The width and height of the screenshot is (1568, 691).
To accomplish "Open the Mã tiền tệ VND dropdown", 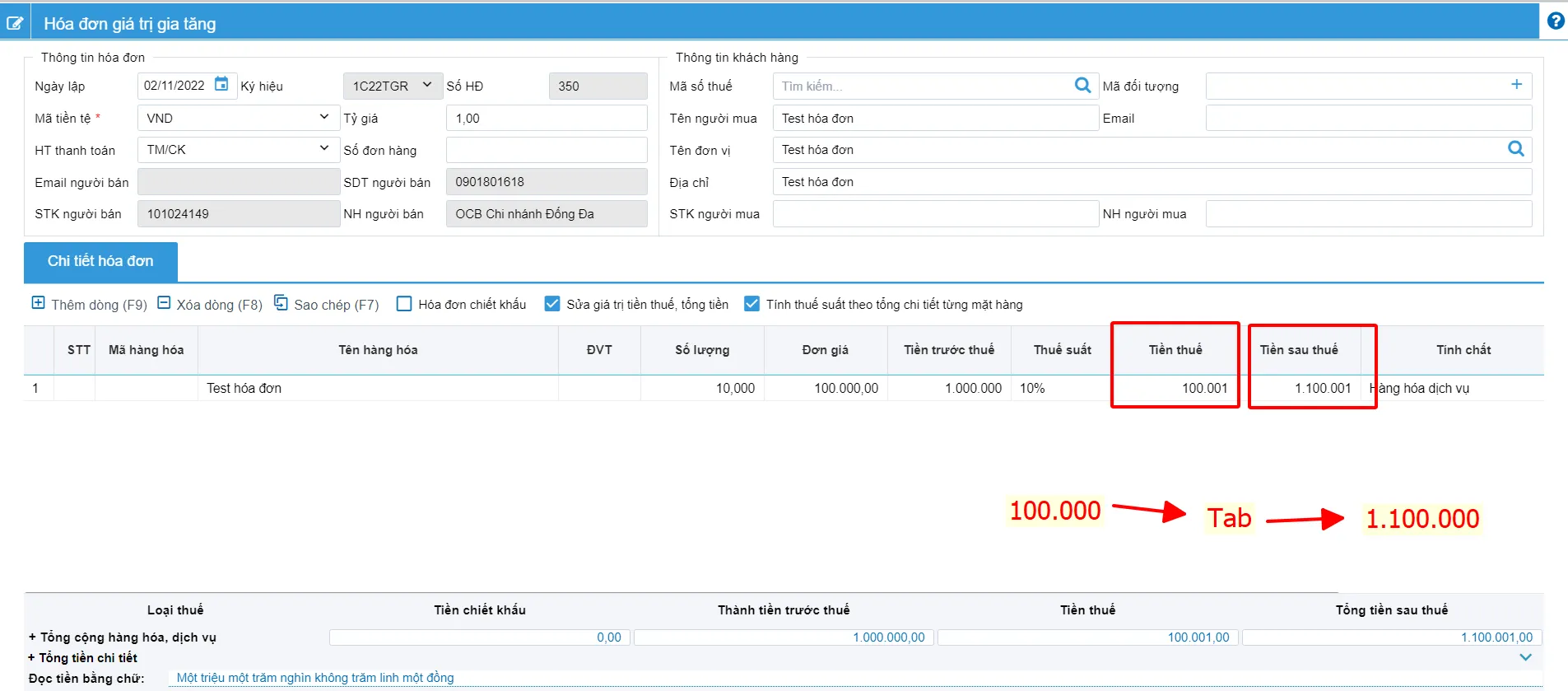I will point(239,118).
